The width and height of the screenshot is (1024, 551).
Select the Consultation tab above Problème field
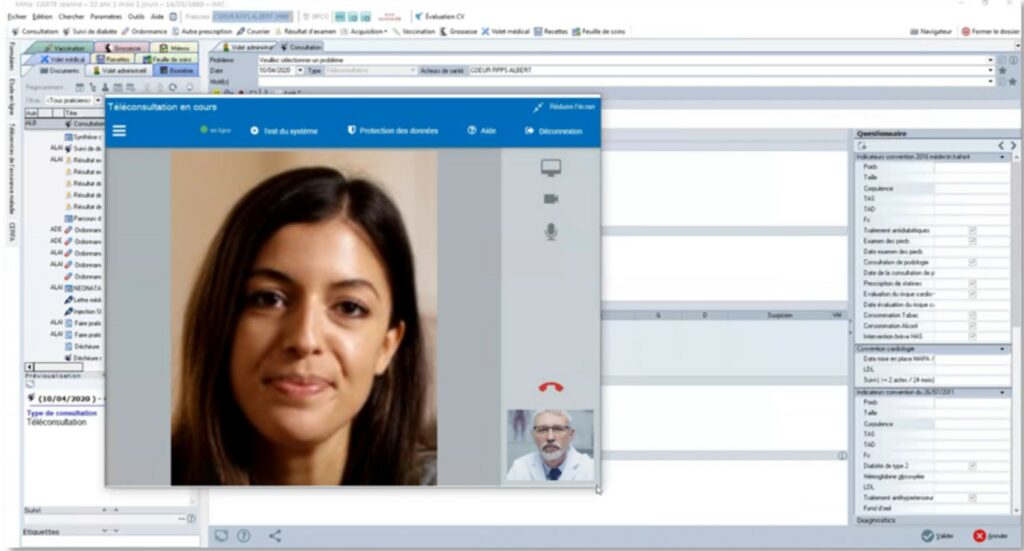[301, 47]
